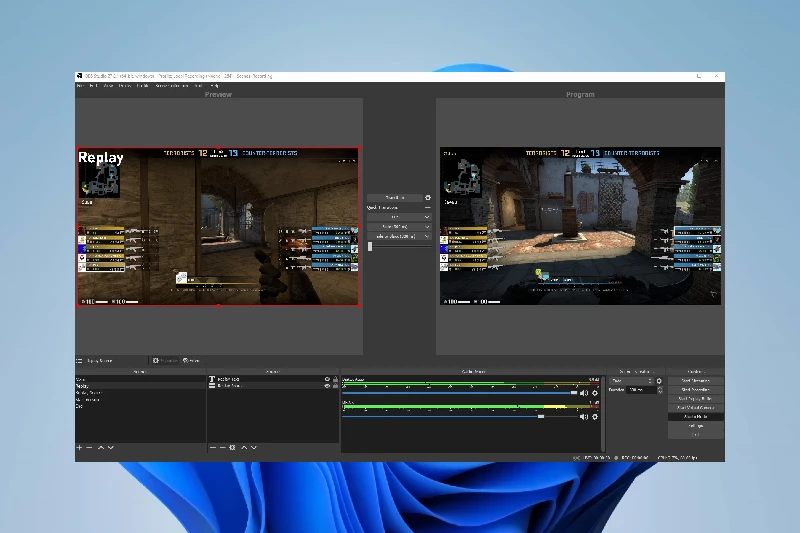Select the last scene in Scenes list
Image resolution: width=800 pixels, height=533 pixels.
tap(140, 407)
